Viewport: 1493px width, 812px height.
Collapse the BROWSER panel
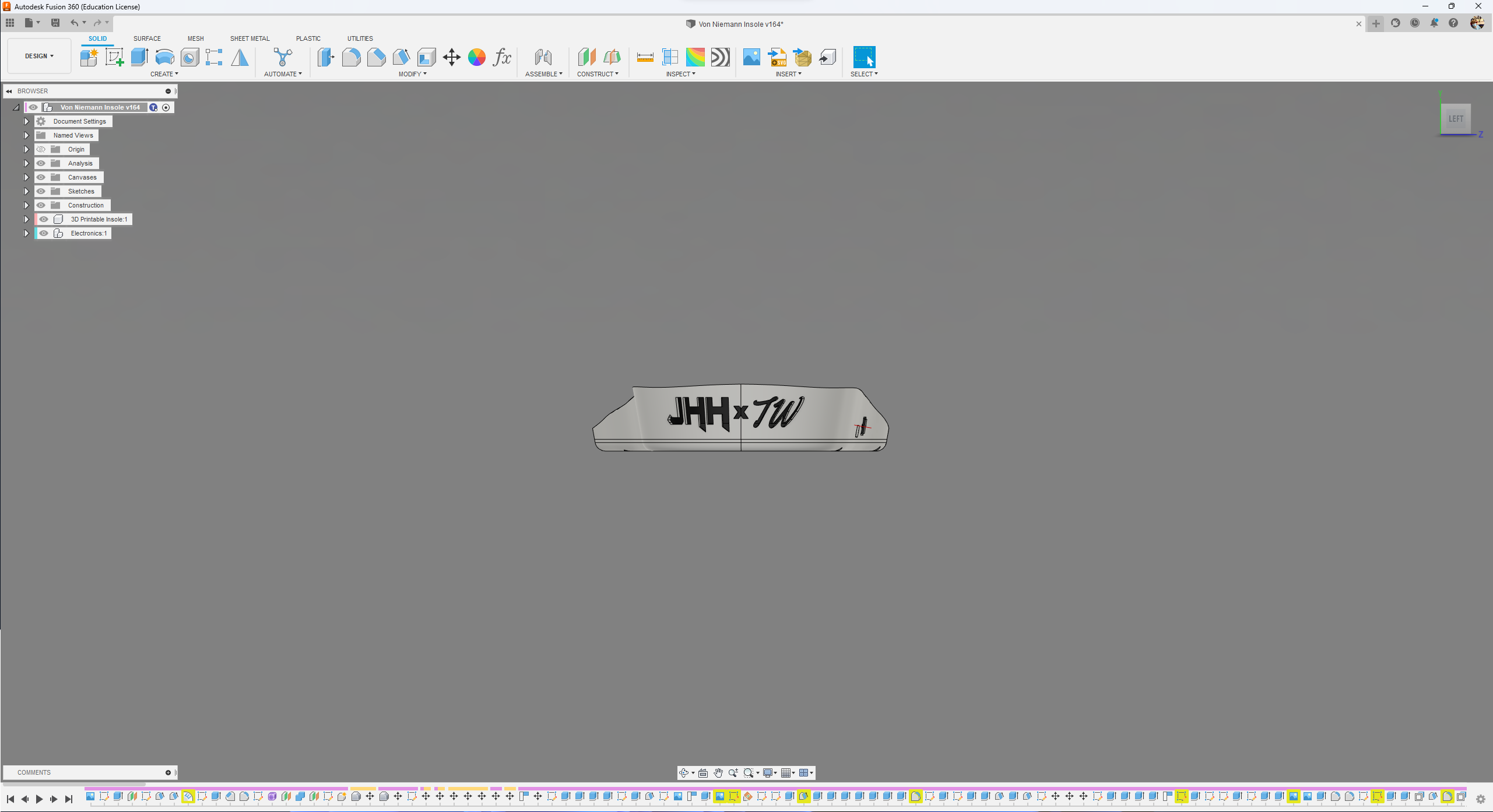pos(9,91)
